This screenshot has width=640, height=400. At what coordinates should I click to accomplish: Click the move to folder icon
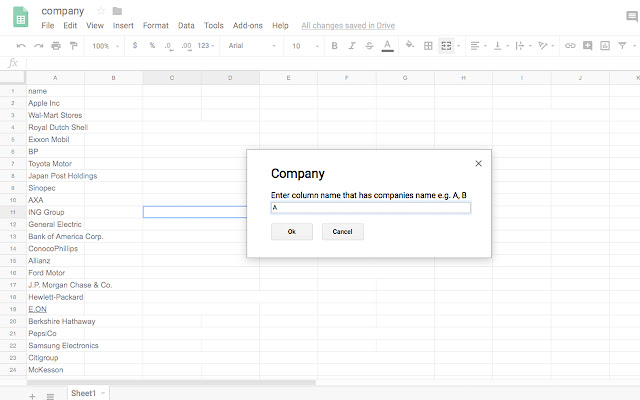click(x=118, y=11)
